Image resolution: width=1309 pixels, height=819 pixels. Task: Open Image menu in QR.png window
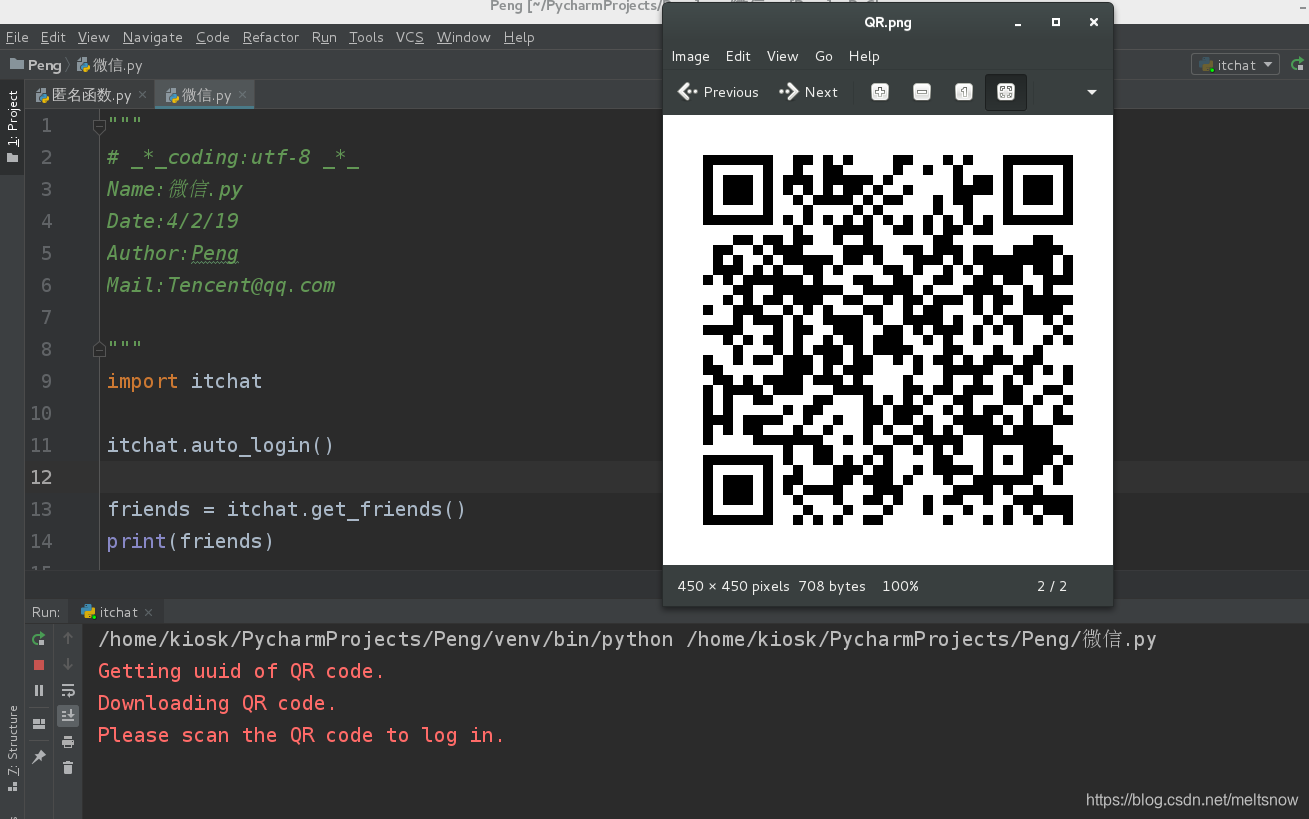690,56
